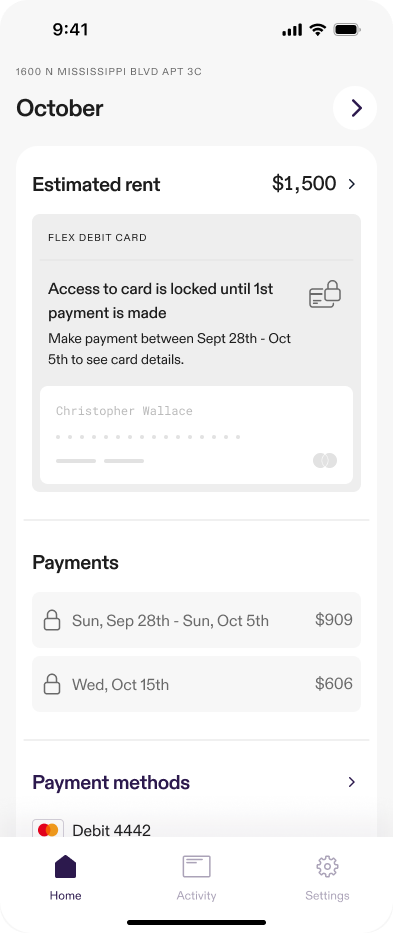This screenshot has width=393, height=933.
Task: Tap lock icon on Oct 15th payment
Action: (52, 684)
